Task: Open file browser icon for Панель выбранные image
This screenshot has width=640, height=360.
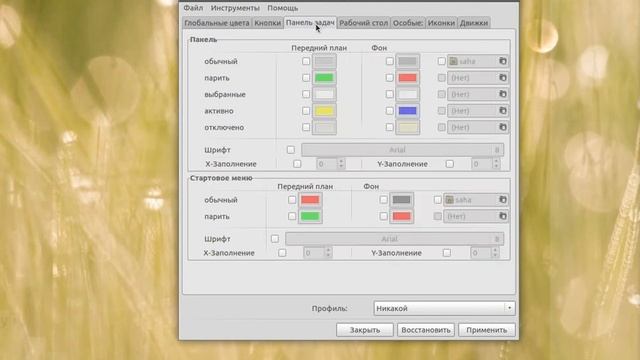Action: coord(502,94)
